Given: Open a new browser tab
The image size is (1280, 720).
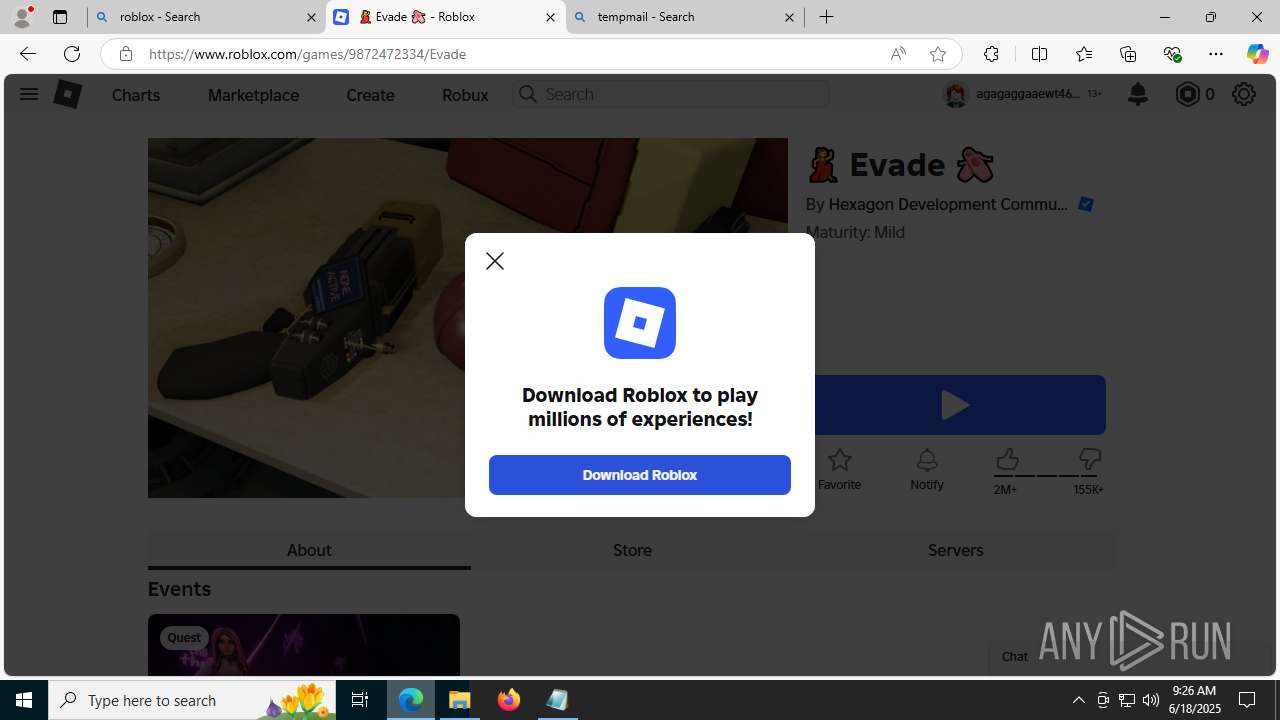Looking at the screenshot, I should (826, 17).
